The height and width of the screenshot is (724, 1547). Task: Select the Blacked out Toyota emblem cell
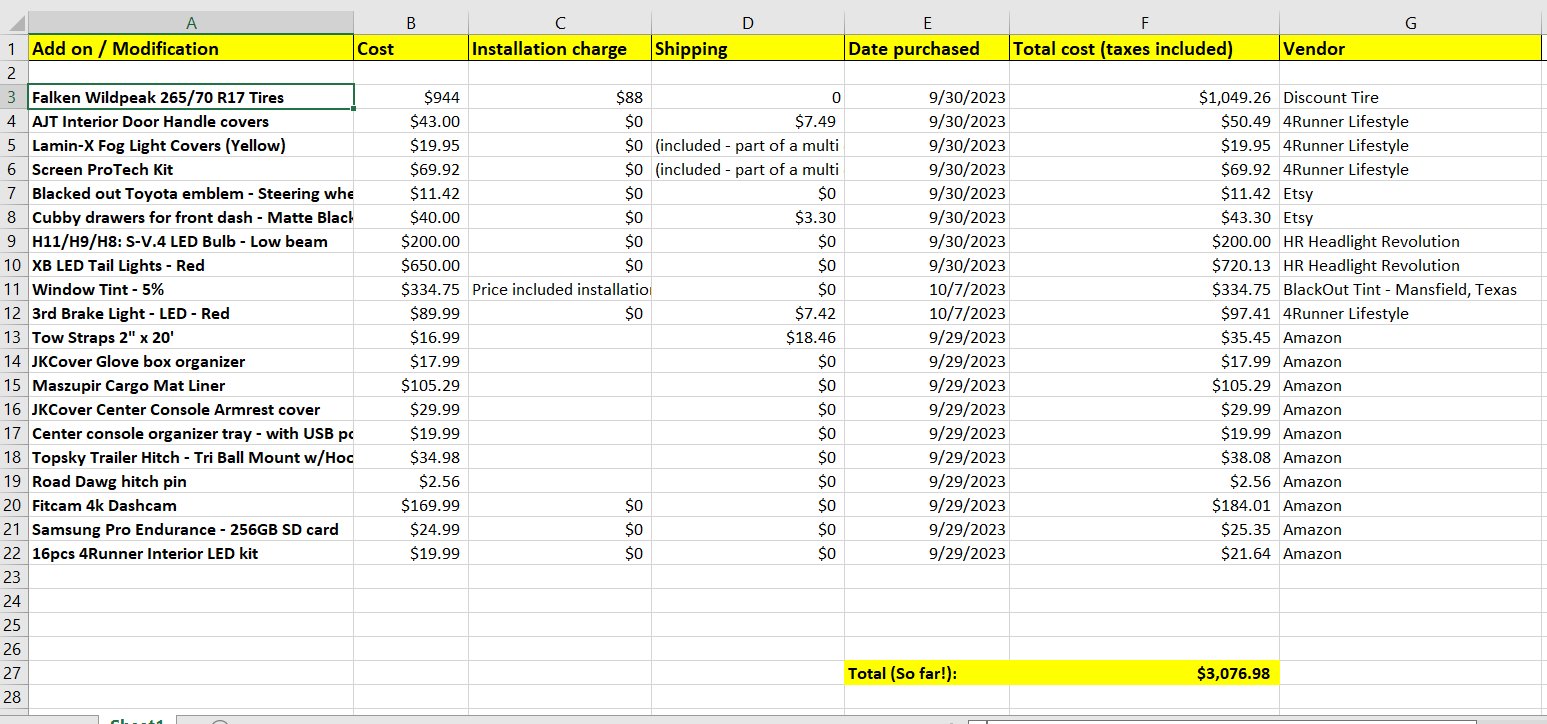[x=191, y=193]
